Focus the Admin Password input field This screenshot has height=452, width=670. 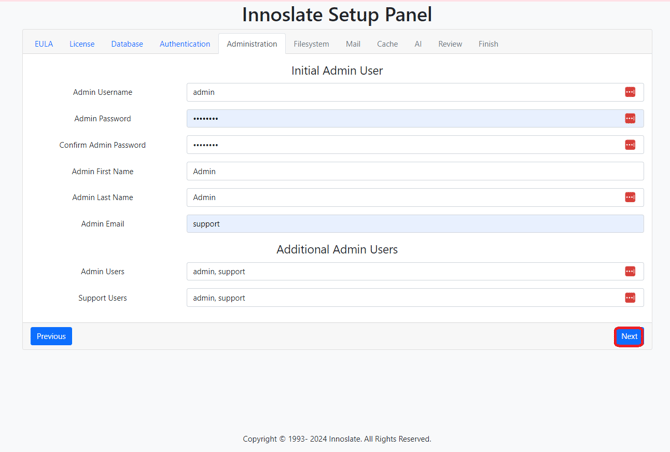tap(415, 118)
